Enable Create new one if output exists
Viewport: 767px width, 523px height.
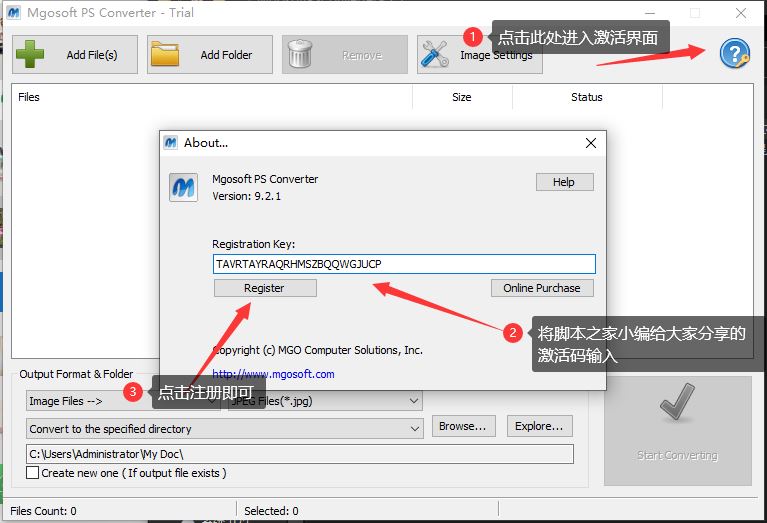(33, 473)
